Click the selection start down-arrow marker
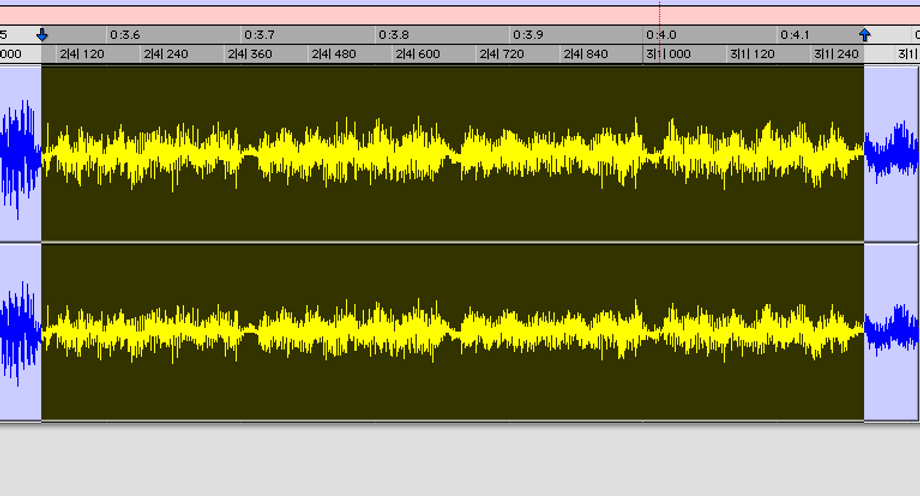 coord(42,35)
